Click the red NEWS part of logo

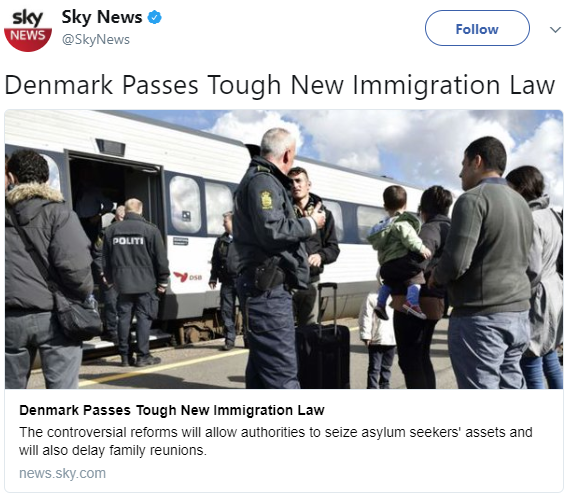pos(28,39)
